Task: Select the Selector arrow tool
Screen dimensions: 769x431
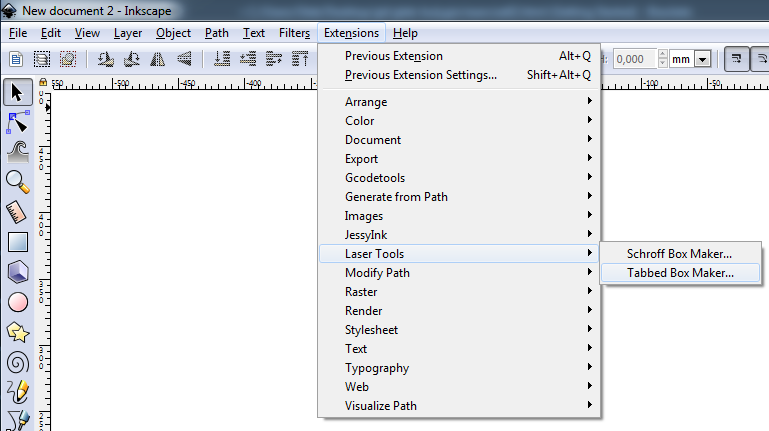Action: [x=17, y=94]
